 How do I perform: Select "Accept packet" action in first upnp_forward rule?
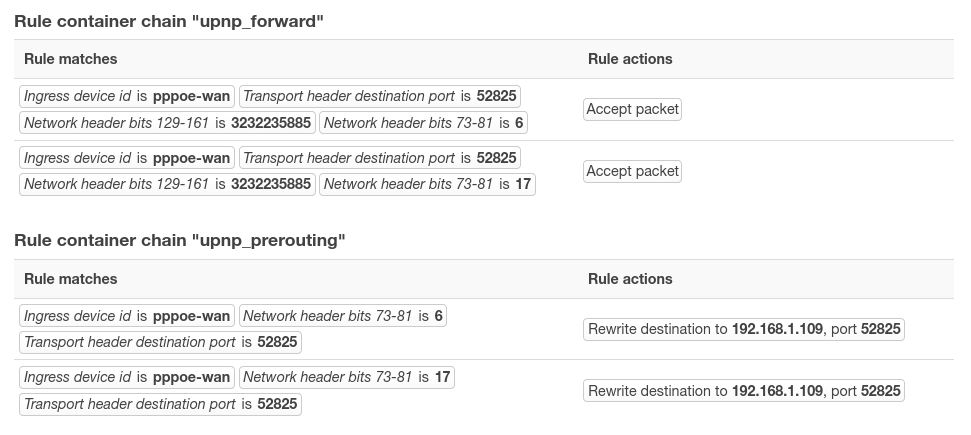(x=632, y=109)
